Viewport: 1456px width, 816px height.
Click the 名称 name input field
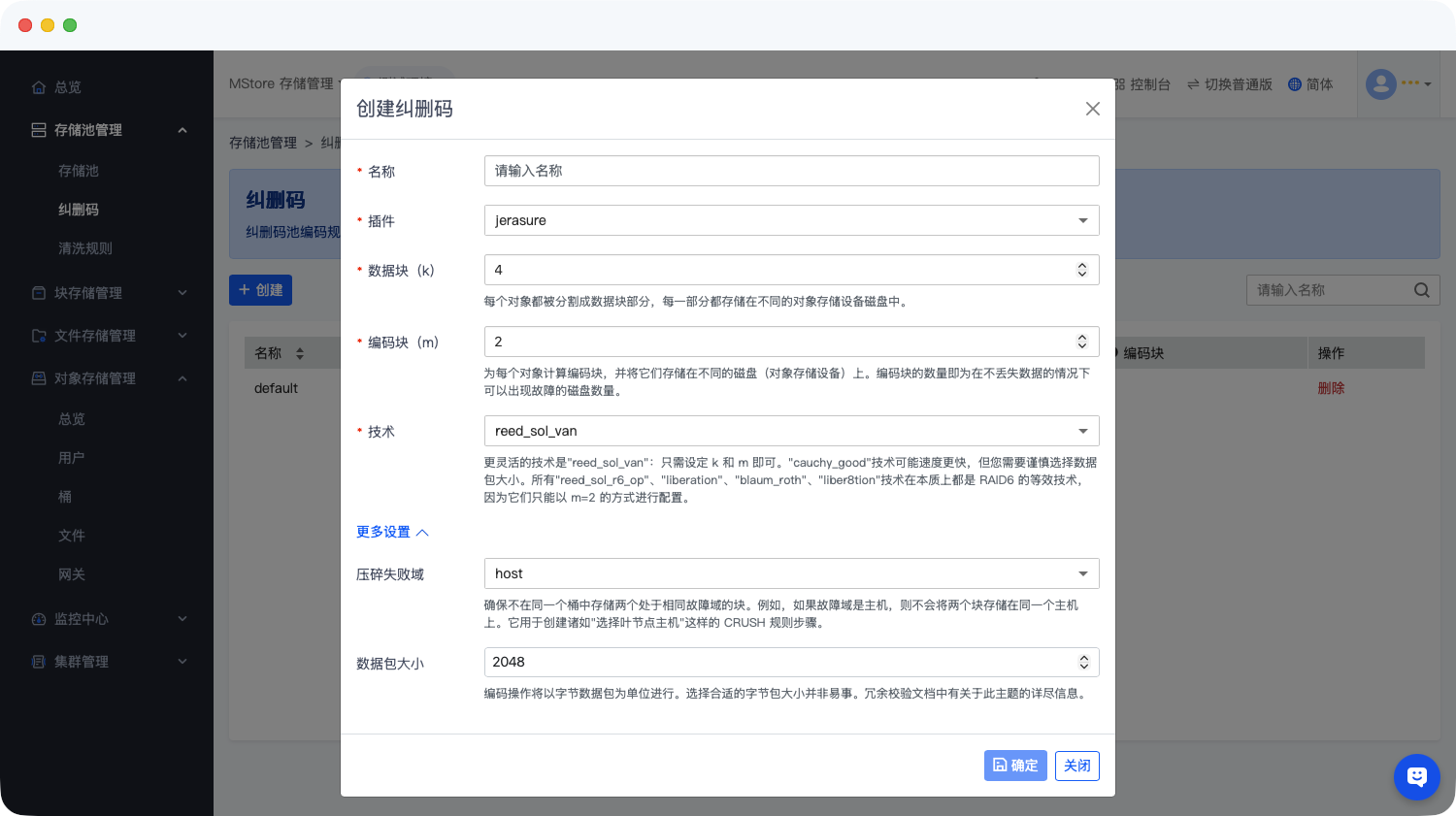click(x=791, y=171)
